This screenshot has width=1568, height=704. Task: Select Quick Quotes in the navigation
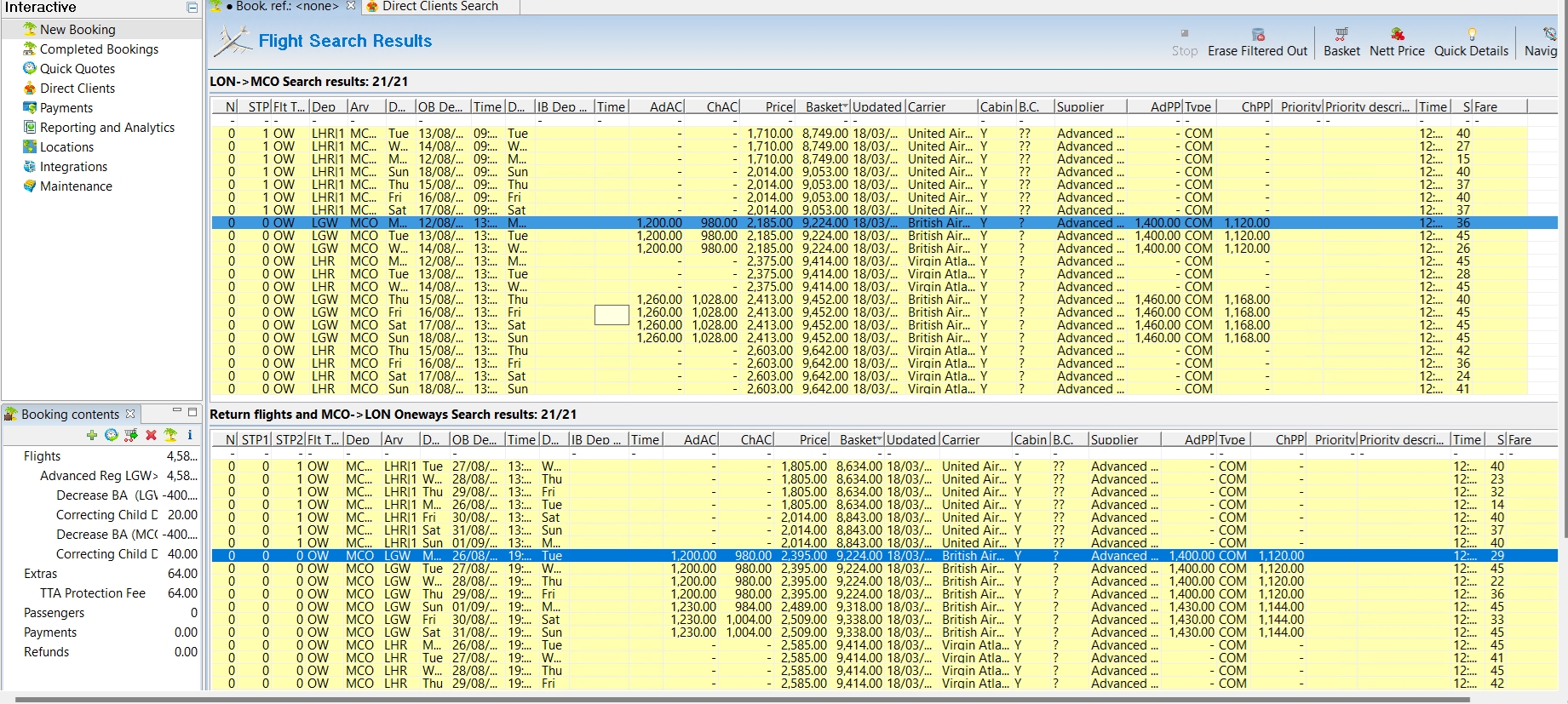(77, 69)
